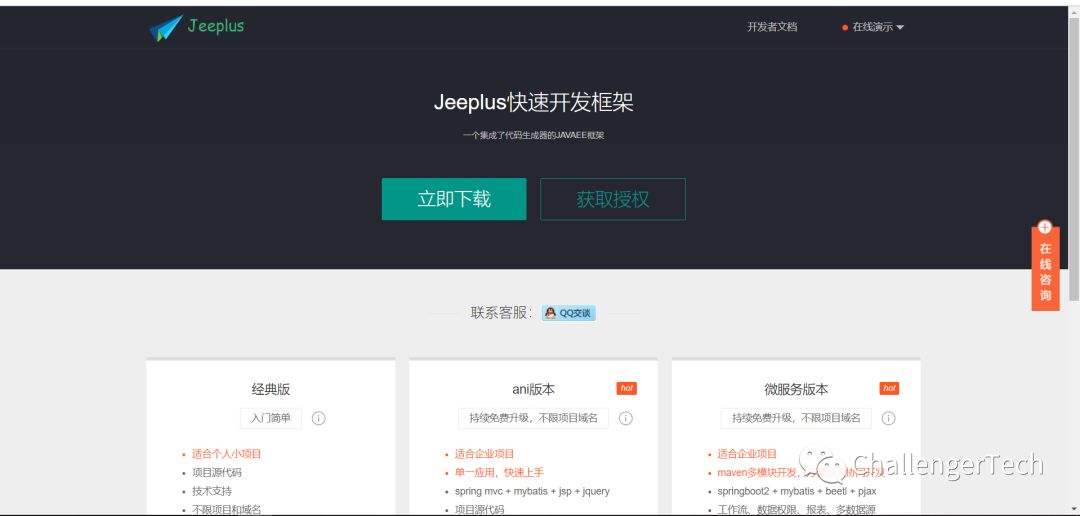The image size is (1080, 516).
Task: Click 持续免费升级 tag under 微服务版本
Action: pyautogui.click(x=796, y=418)
